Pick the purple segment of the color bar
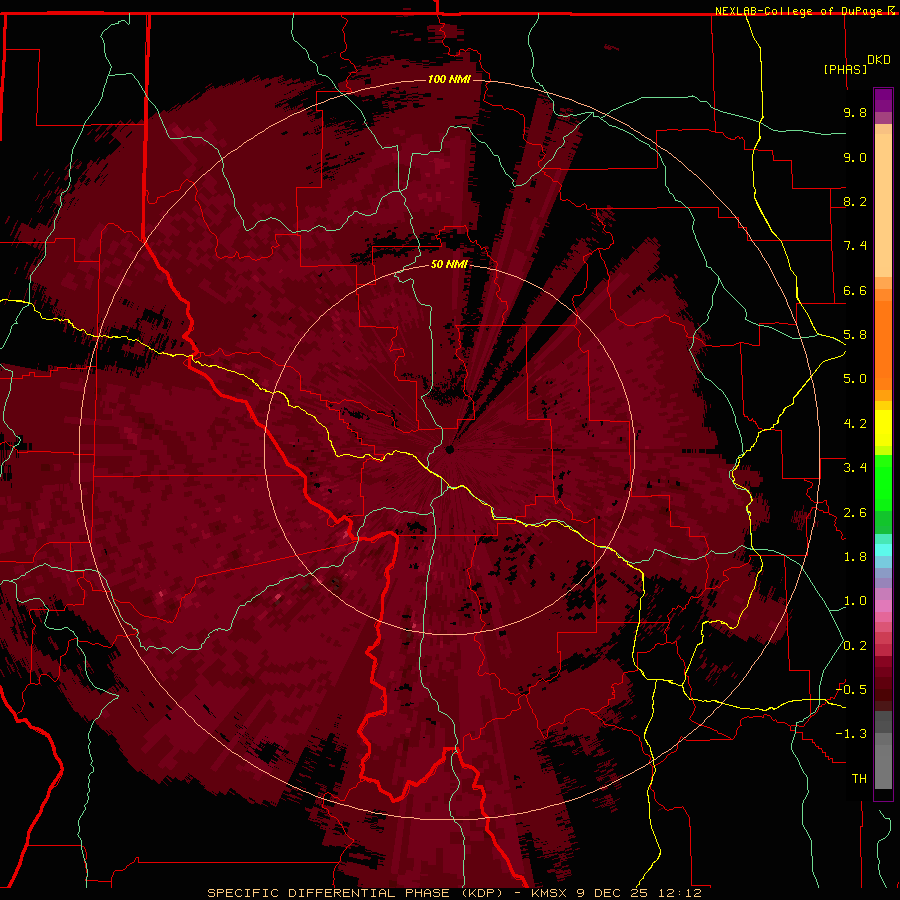This screenshot has width=900, height=900. point(883,100)
